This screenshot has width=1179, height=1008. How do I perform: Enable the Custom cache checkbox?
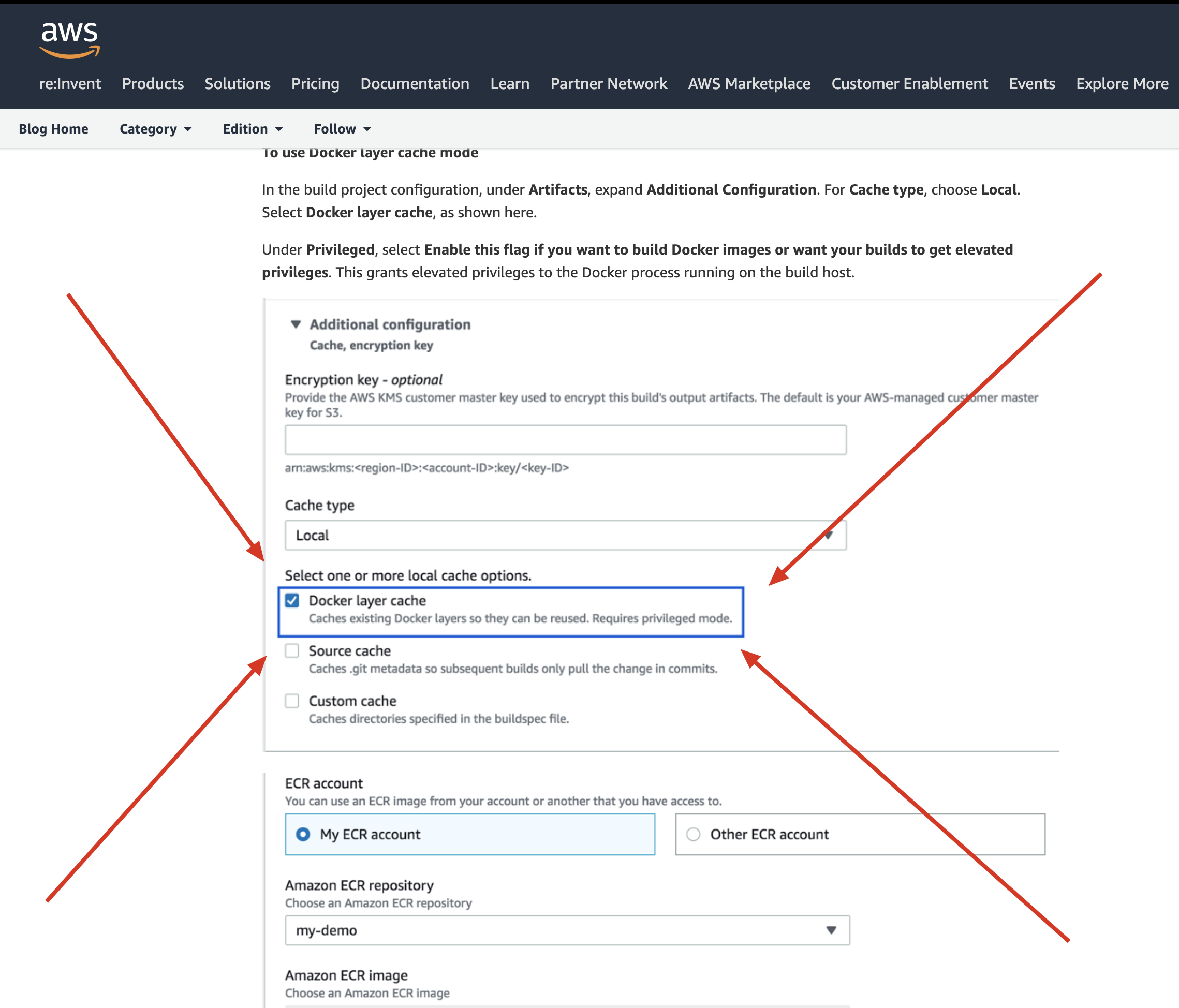pos(292,701)
